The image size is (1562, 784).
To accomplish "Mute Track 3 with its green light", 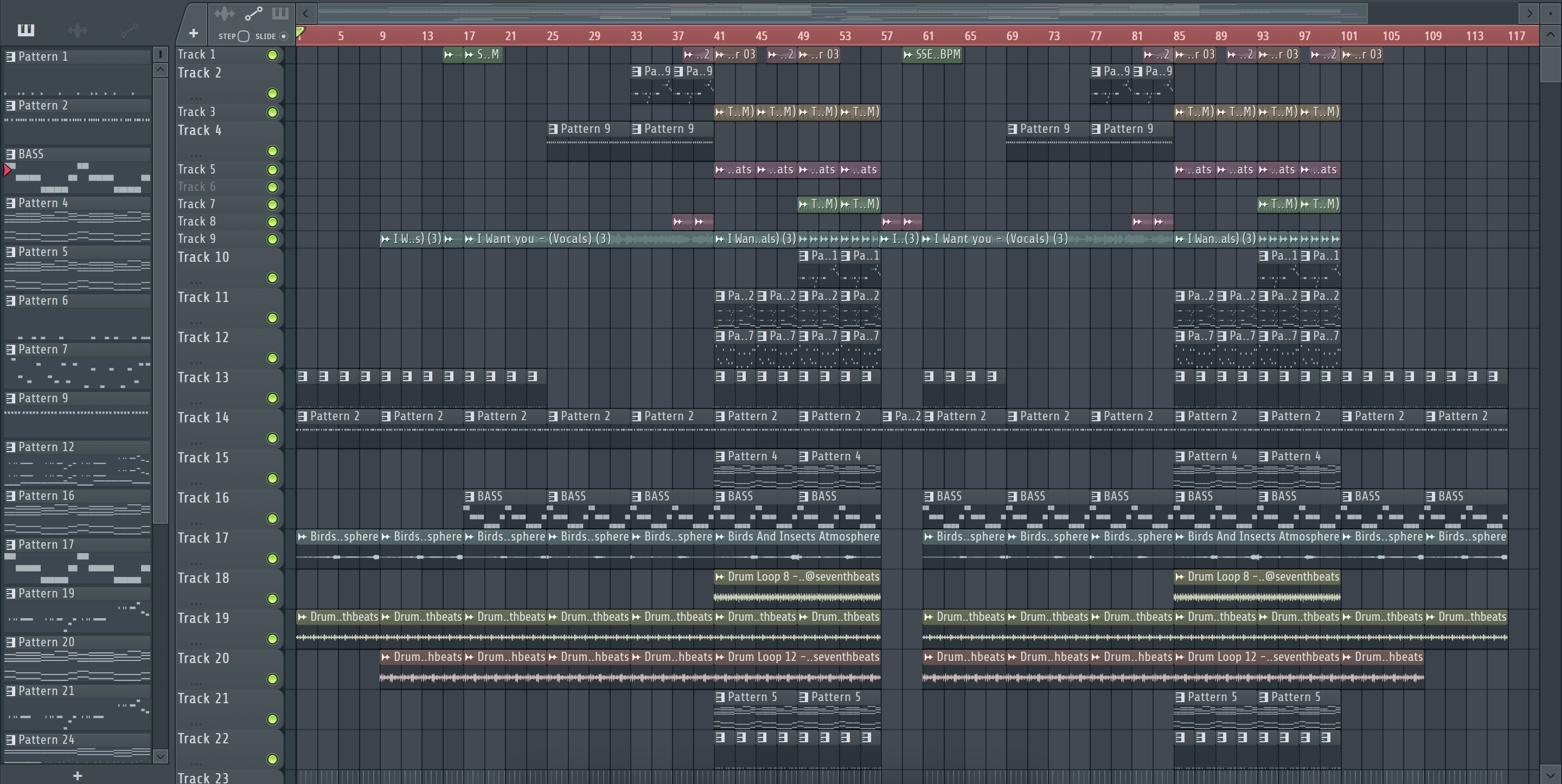I will point(273,112).
